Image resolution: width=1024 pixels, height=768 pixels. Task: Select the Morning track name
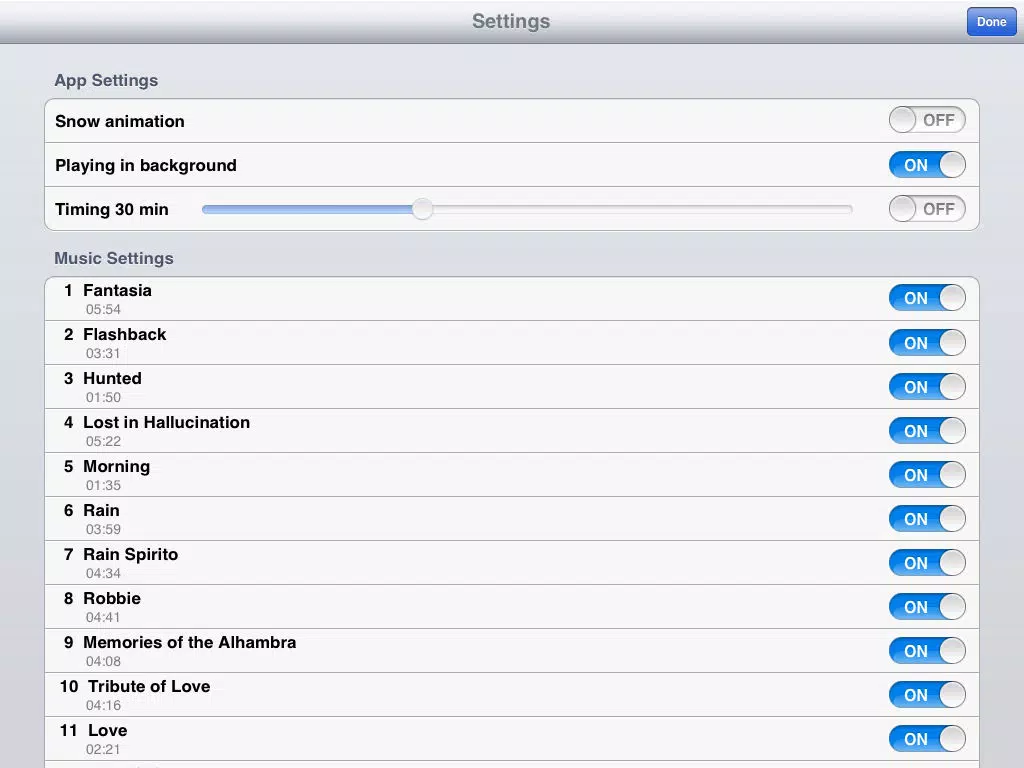(x=117, y=467)
